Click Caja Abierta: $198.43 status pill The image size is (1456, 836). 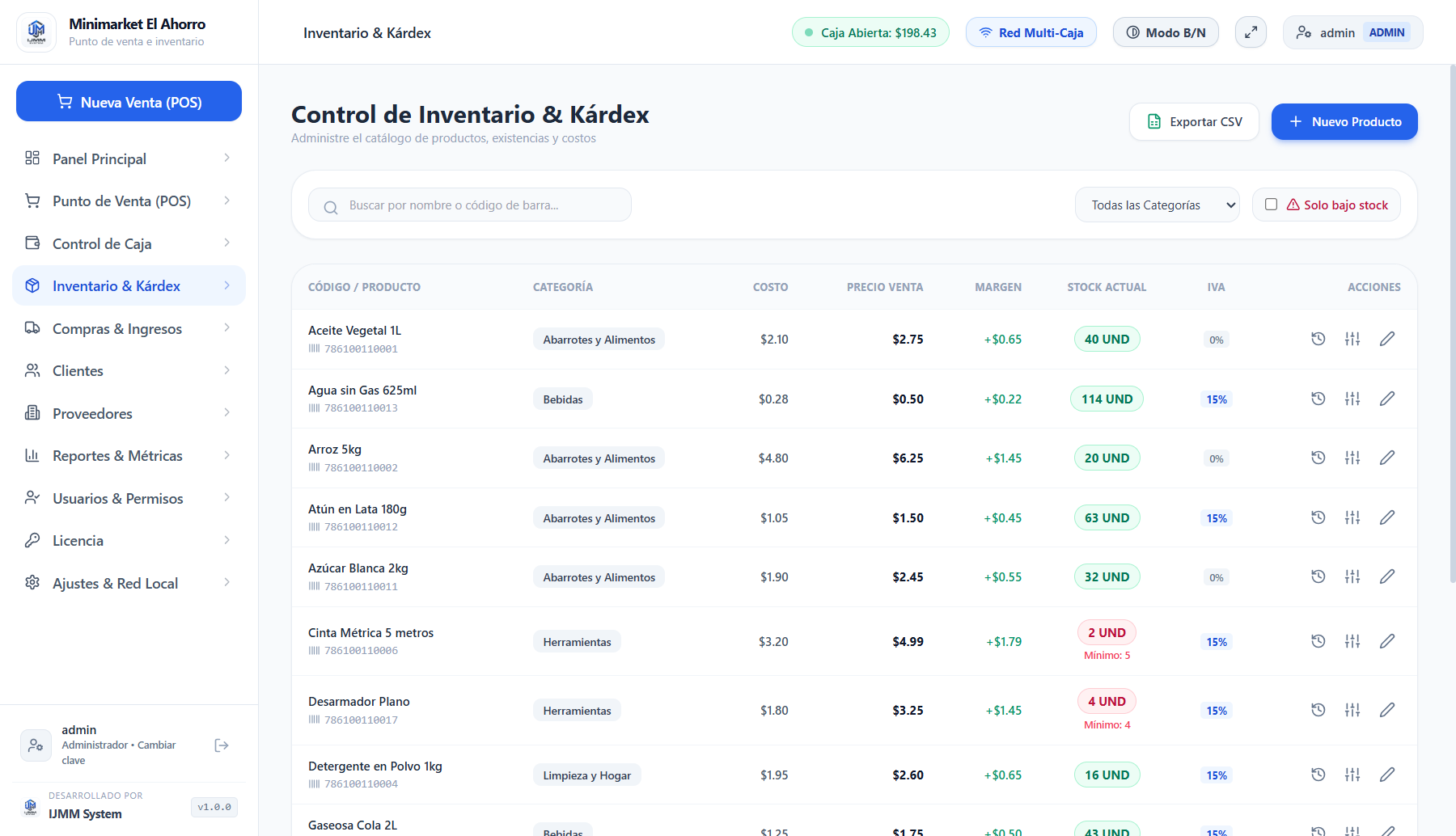pyautogui.click(x=870, y=32)
